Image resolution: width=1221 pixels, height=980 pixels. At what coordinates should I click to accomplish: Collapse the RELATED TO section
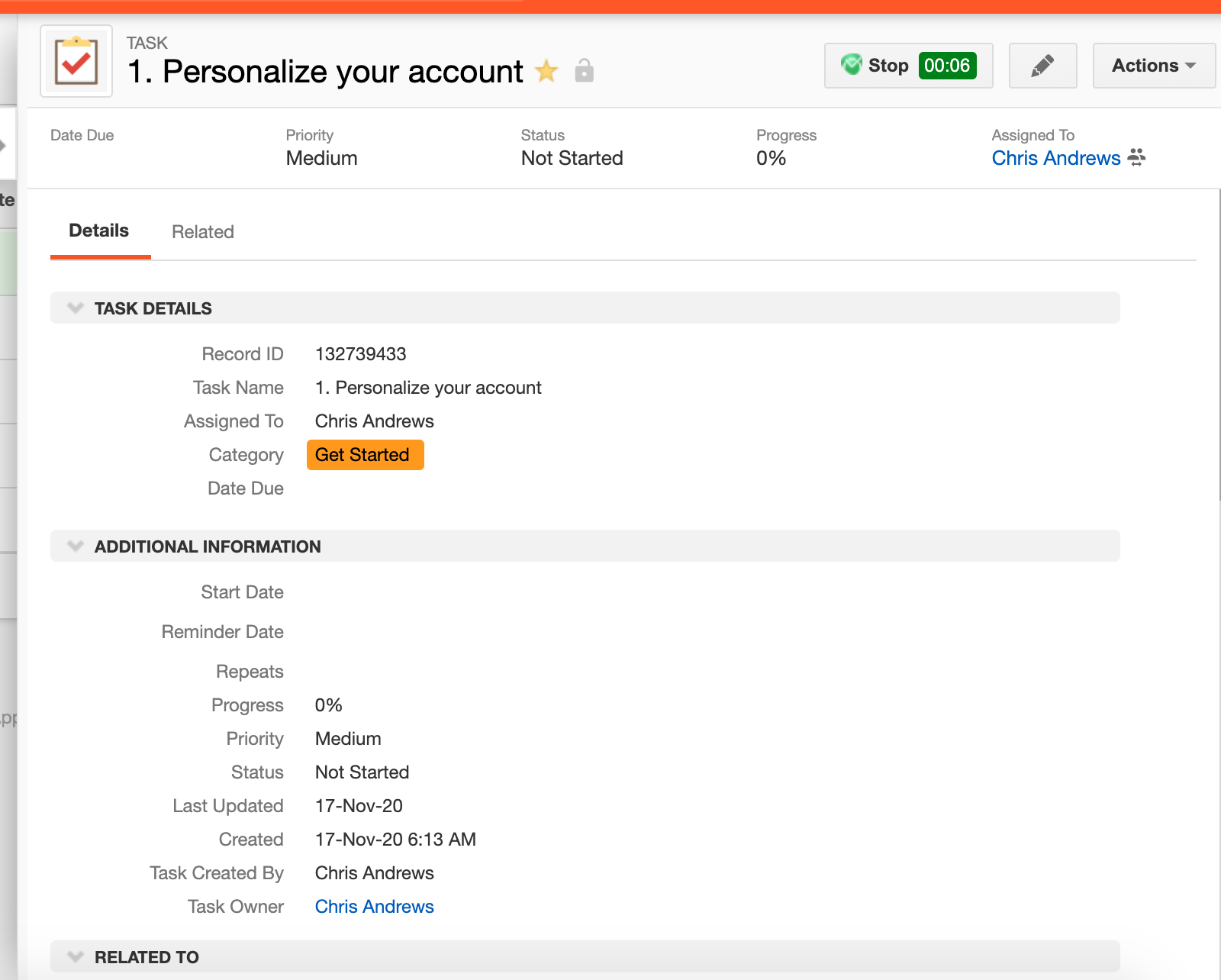[x=75, y=957]
